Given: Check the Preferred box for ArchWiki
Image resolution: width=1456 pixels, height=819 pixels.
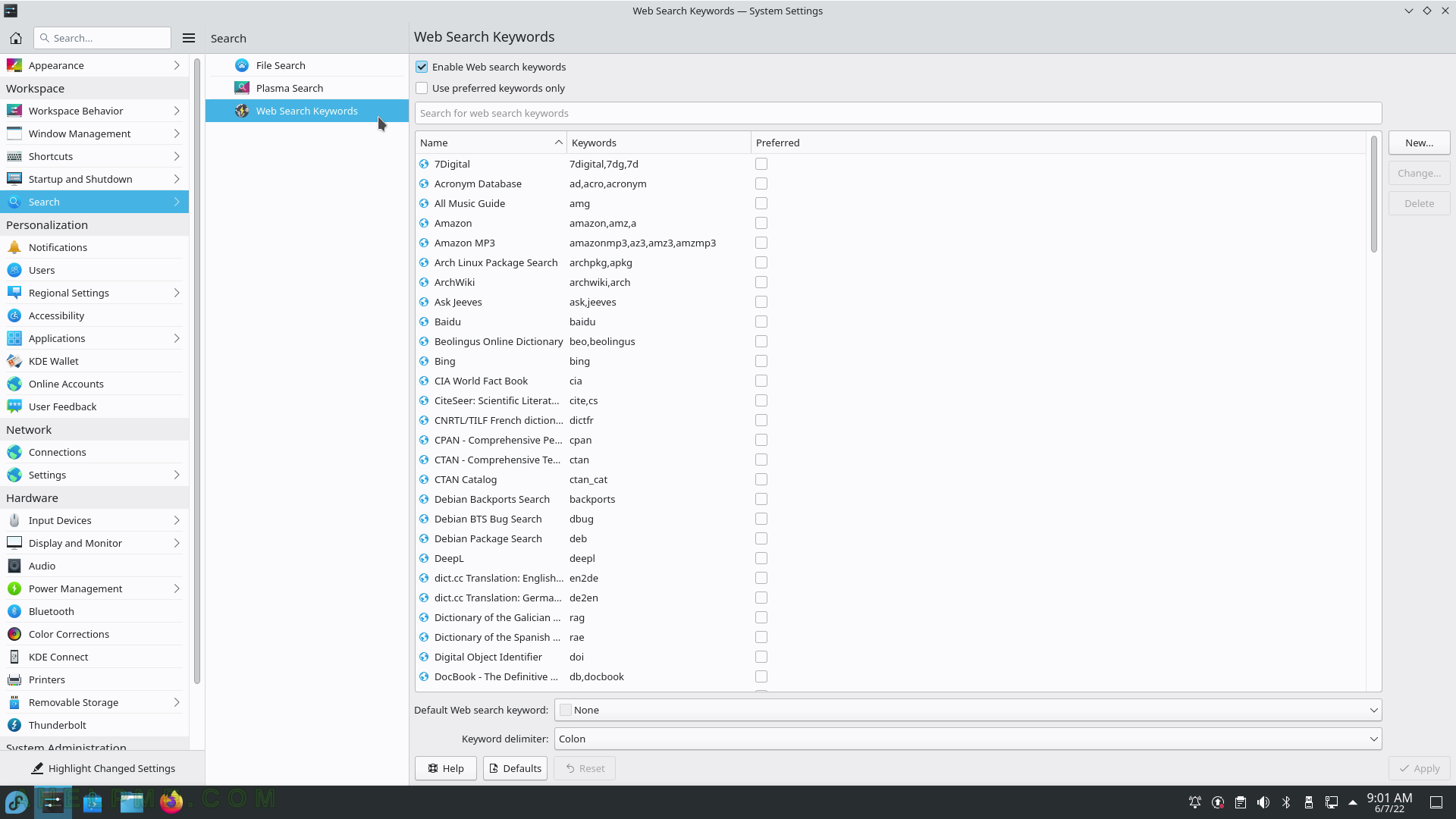Looking at the screenshot, I should point(761,282).
